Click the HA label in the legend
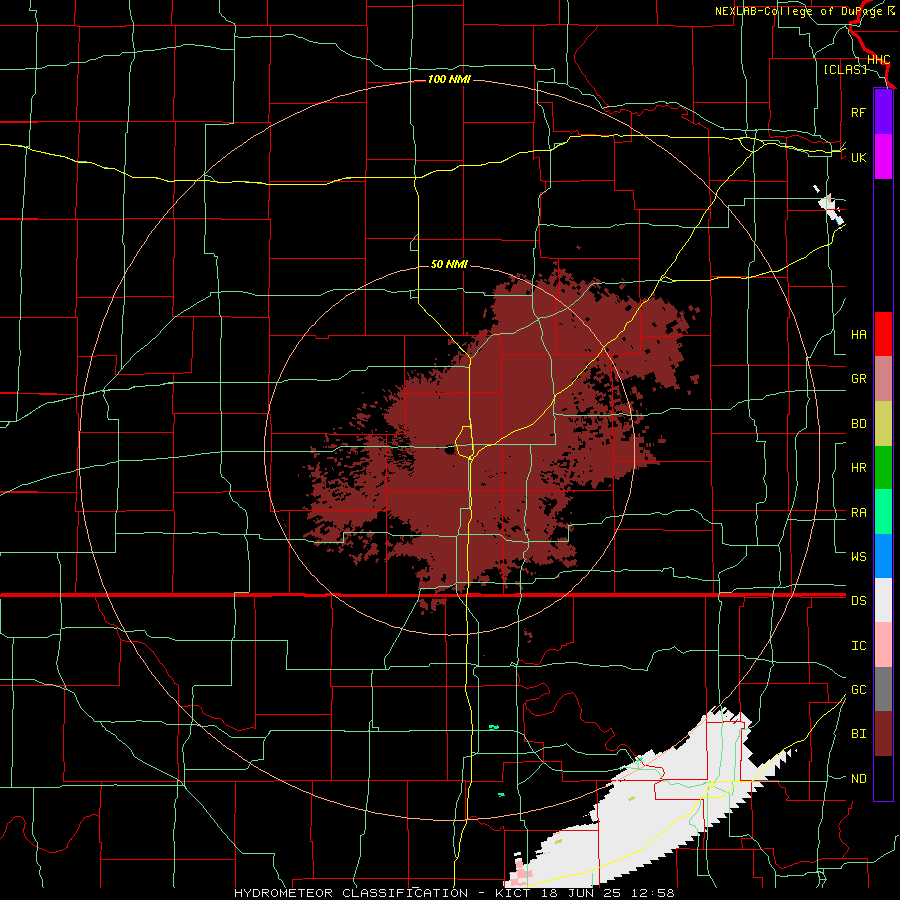 (858, 335)
